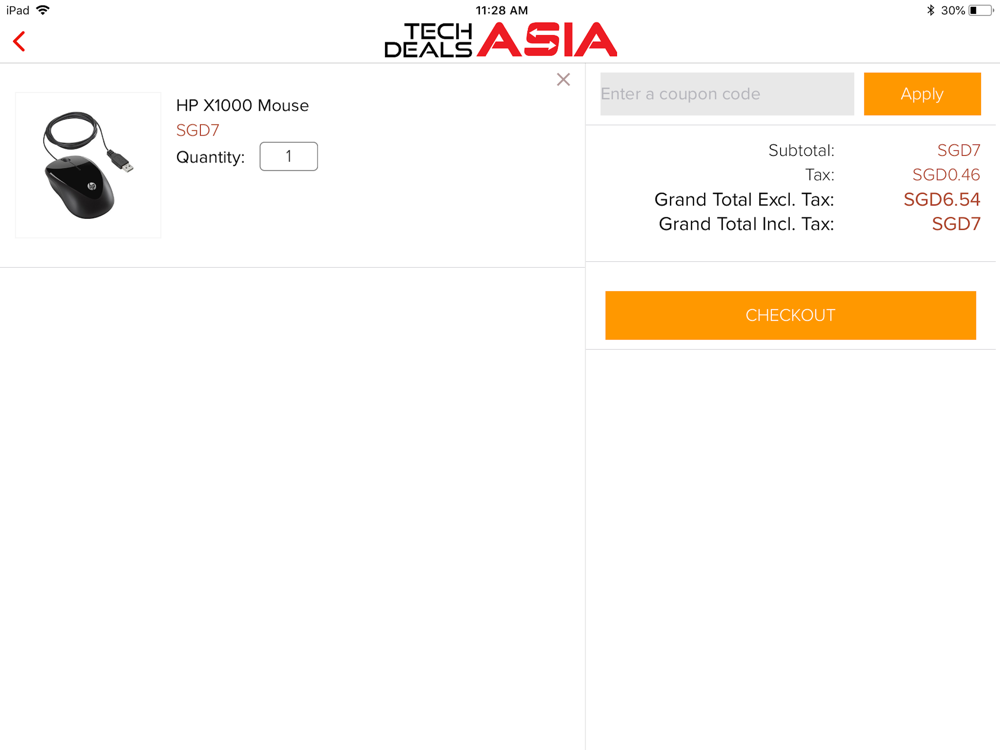Tap the Bluetooth status icon

pos(930,10)
